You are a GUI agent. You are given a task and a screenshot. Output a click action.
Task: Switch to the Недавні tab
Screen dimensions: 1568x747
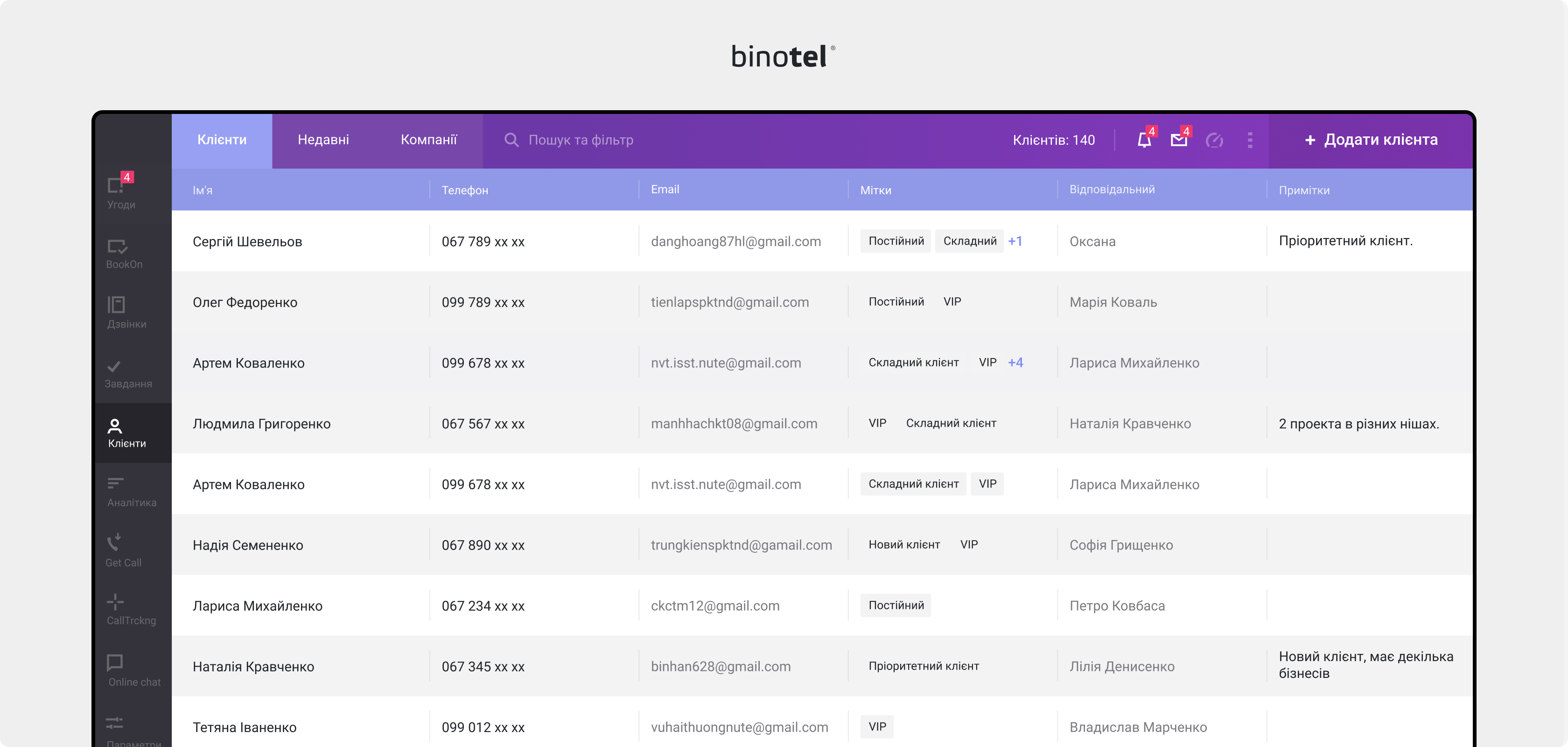click(323, 140)
